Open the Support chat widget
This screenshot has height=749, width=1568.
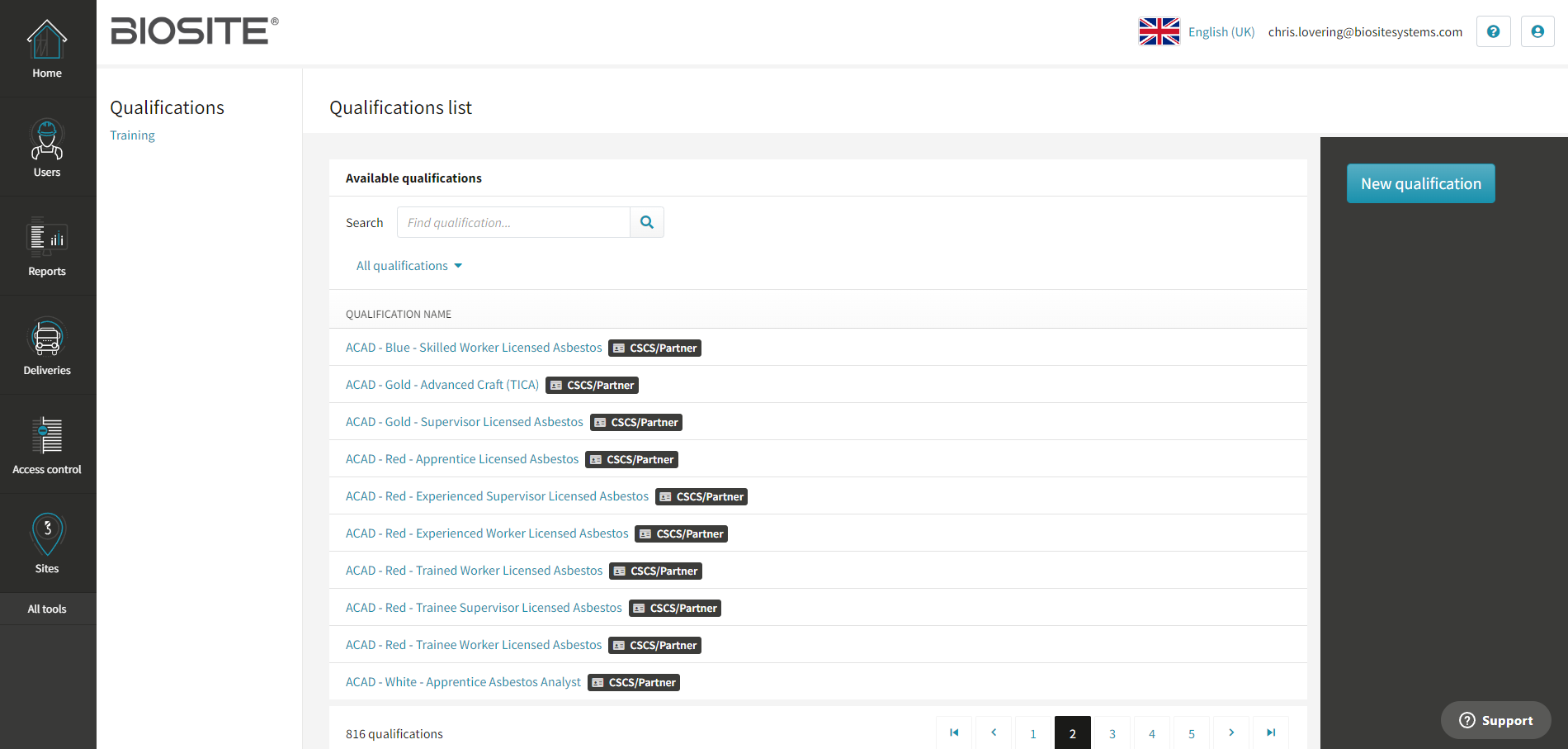(1496, 720)
